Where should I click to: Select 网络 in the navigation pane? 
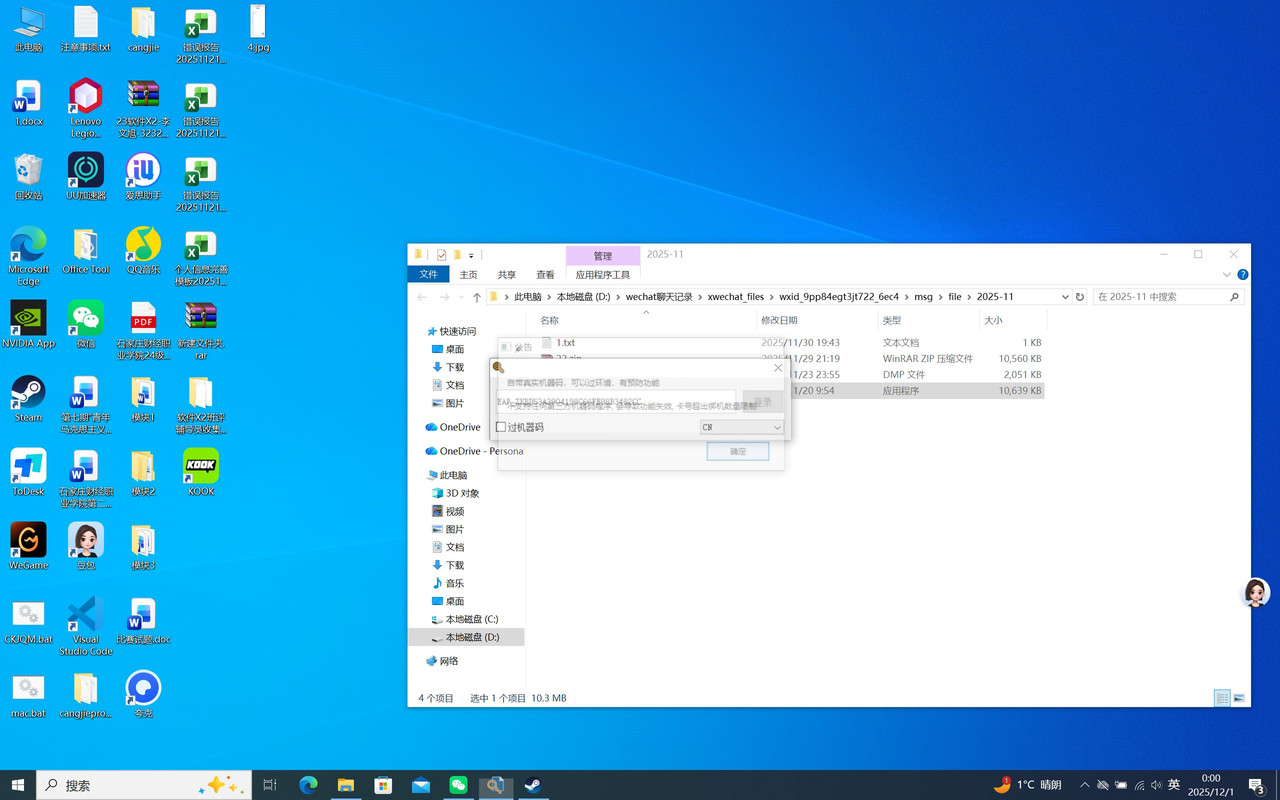449,661
